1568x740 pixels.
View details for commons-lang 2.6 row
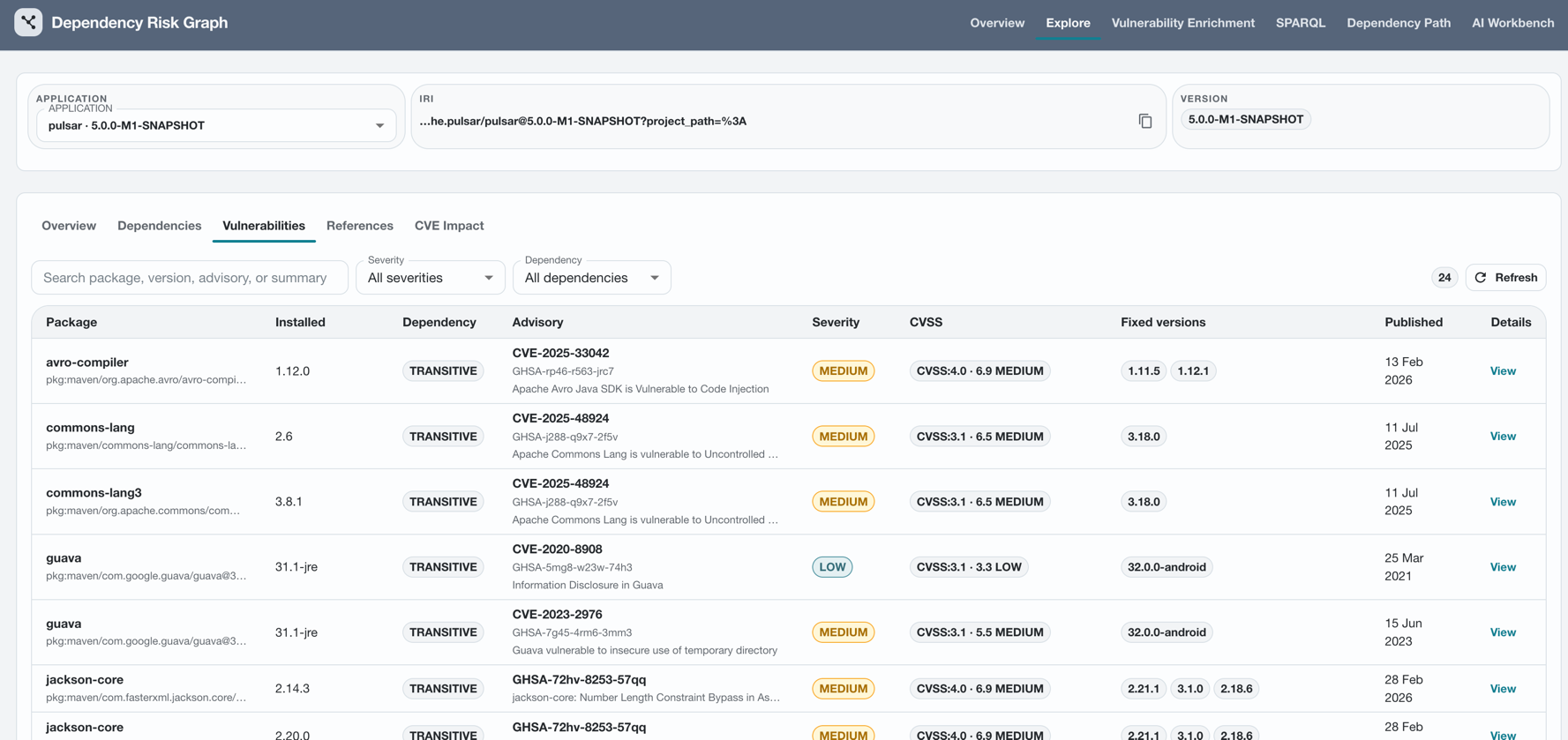[1503, 437]
